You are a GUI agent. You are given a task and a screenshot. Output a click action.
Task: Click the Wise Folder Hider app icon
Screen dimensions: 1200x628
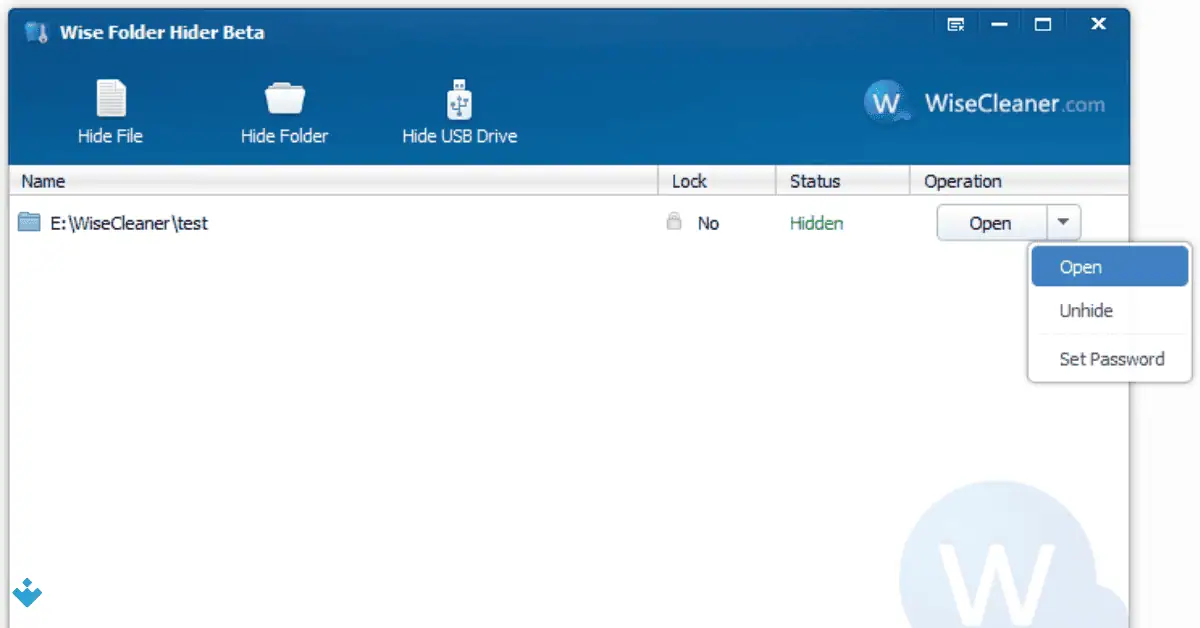(x=38, y=30)
